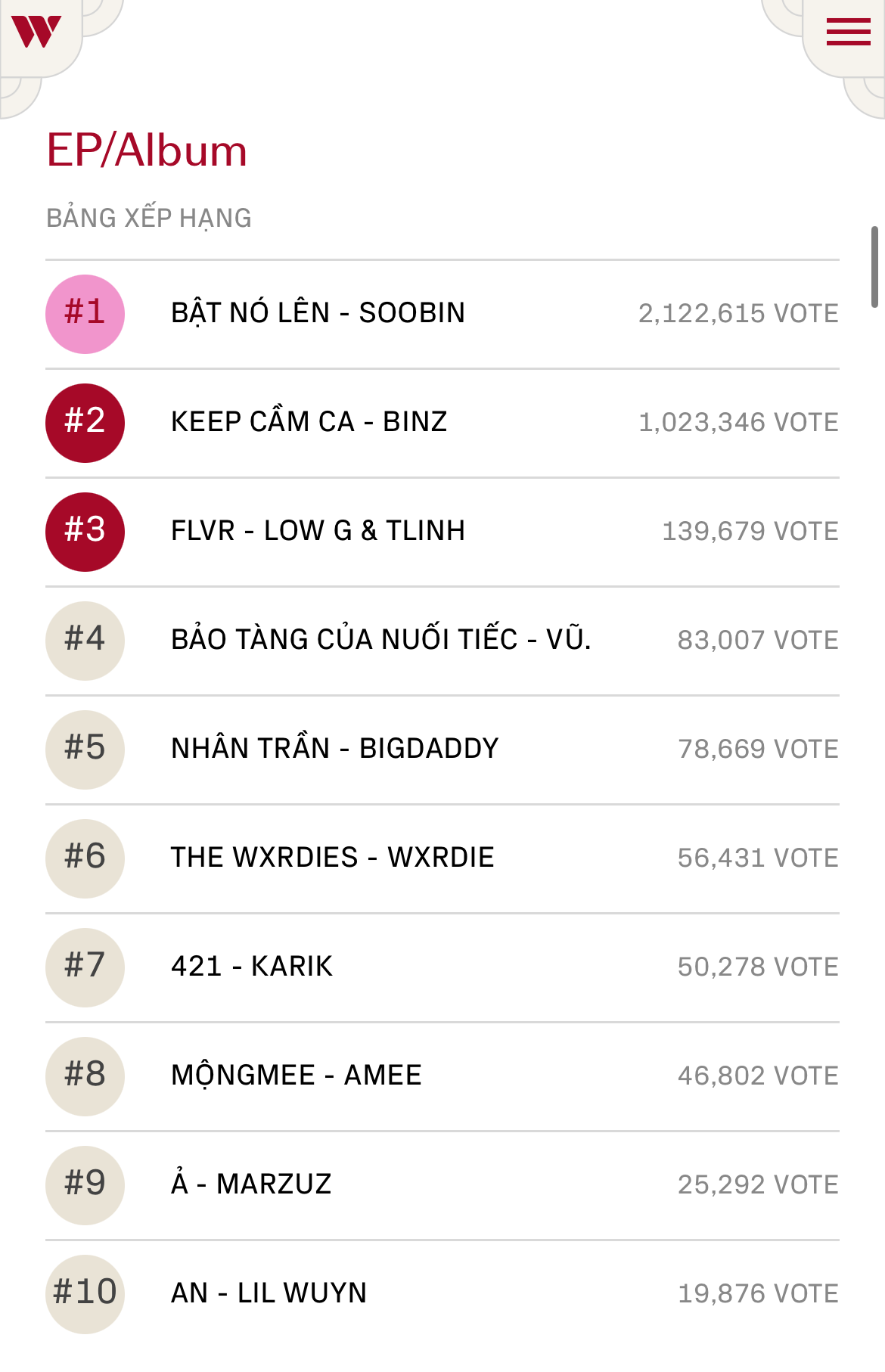
Task: Click the red #2 rank badge
Action: pyautogui.click(x=85, y=423)
